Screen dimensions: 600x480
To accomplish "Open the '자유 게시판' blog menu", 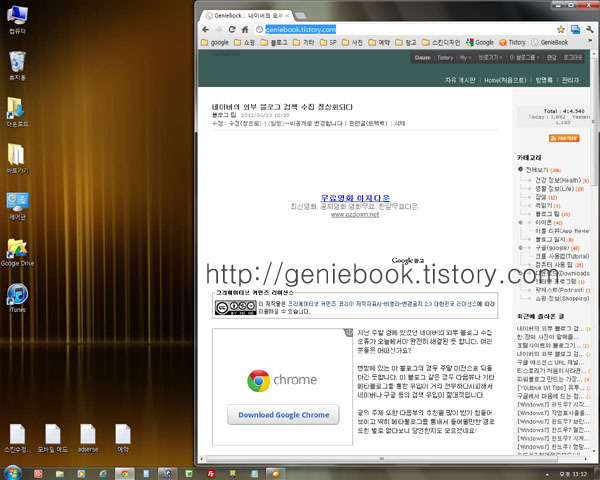I will (460, 80).
